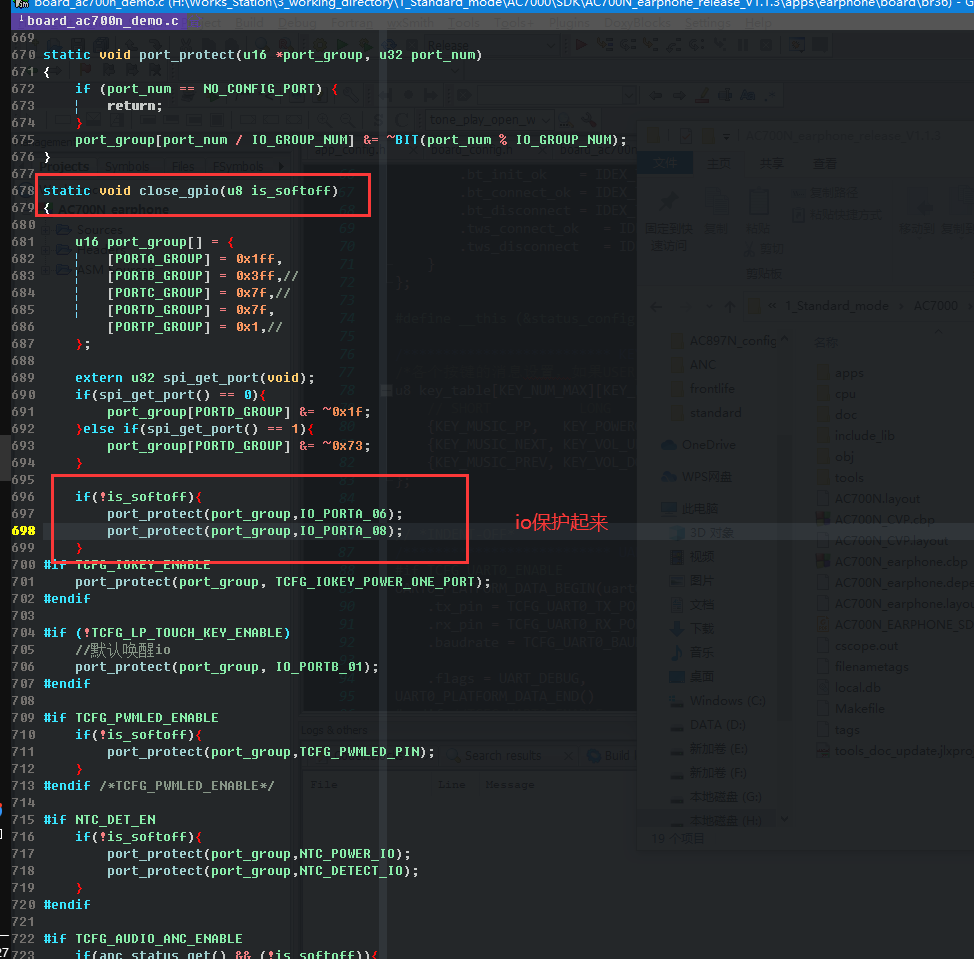The height and width of the screenshot is (959, 974).
Task: Click IO_PORTB_01 in the port_protect call
Action: [319, 666]
